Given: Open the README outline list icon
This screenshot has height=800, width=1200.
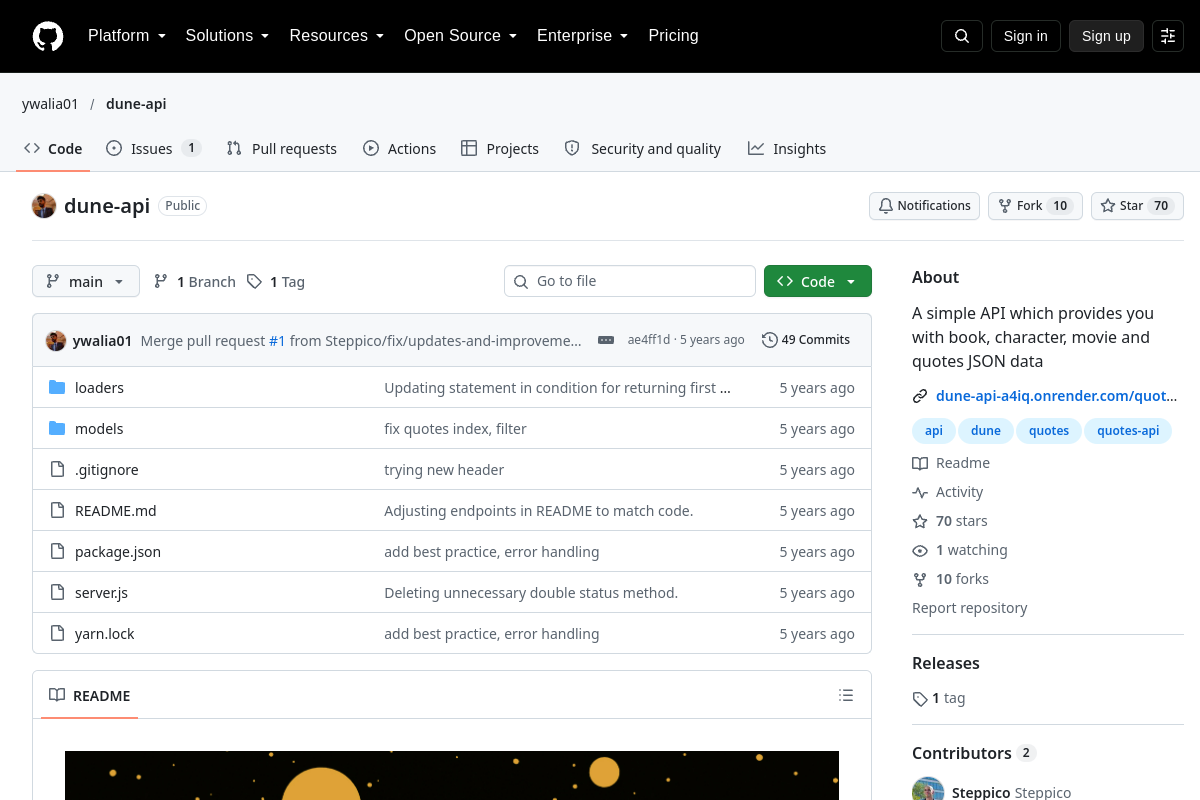Looking at the screenshot, I should 846,695.
